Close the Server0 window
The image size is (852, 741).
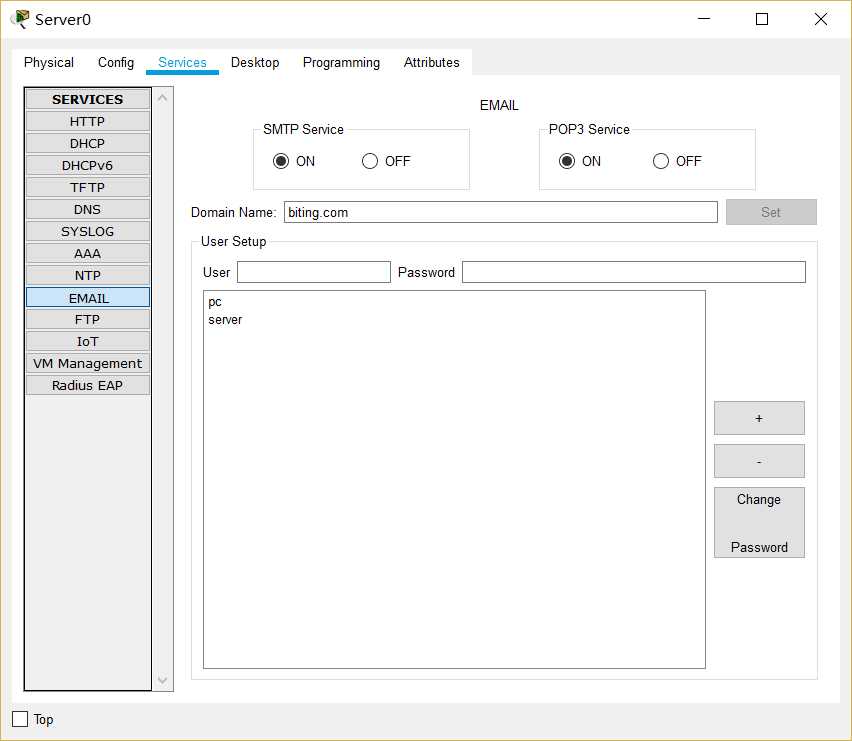click(x=821, y=19)
